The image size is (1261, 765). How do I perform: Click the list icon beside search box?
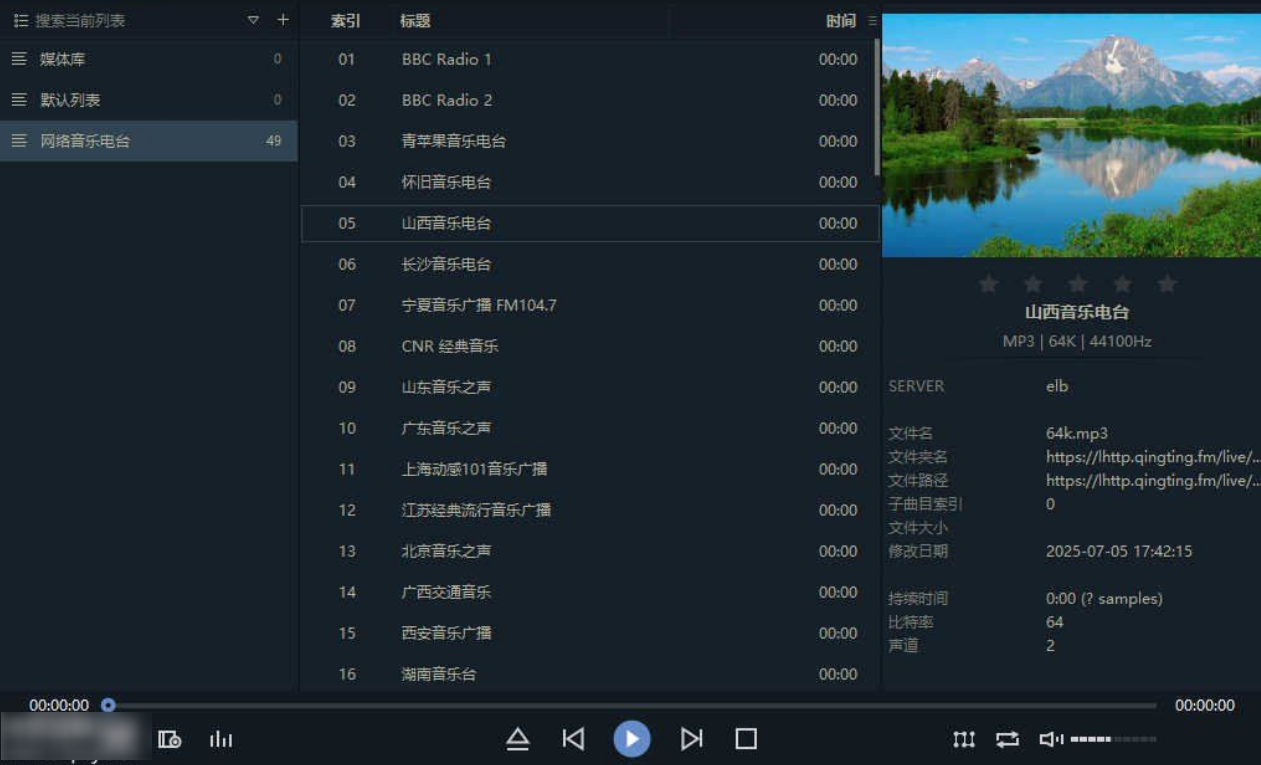[20, 21]
